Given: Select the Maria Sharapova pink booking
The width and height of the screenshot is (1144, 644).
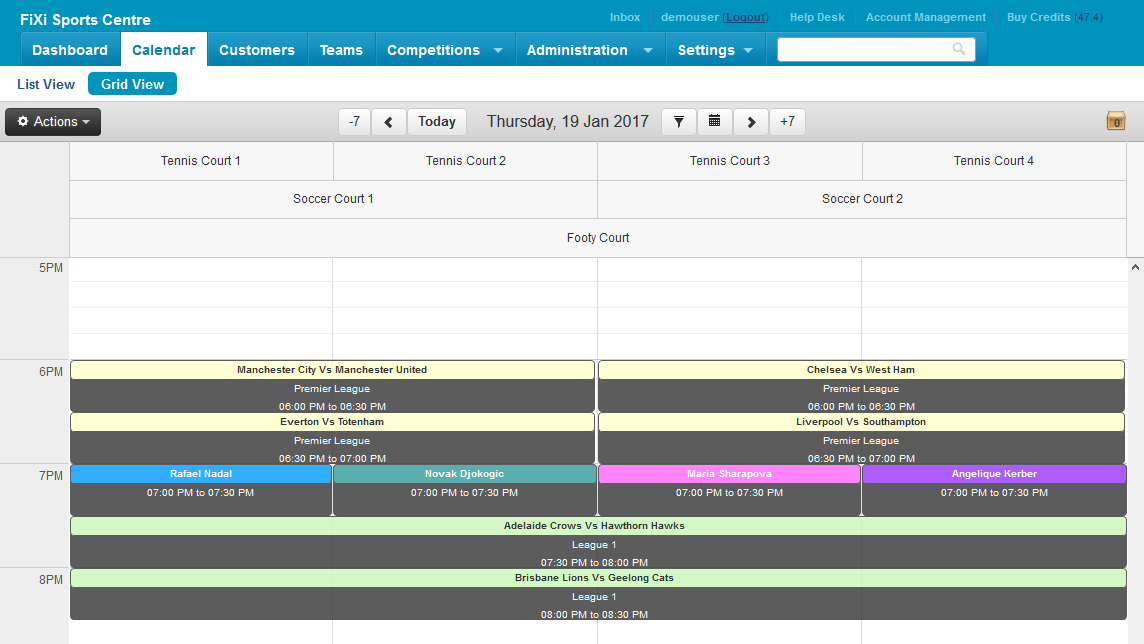Looking at the screenshot, I should pyautogui.click(x=729, y=490).
